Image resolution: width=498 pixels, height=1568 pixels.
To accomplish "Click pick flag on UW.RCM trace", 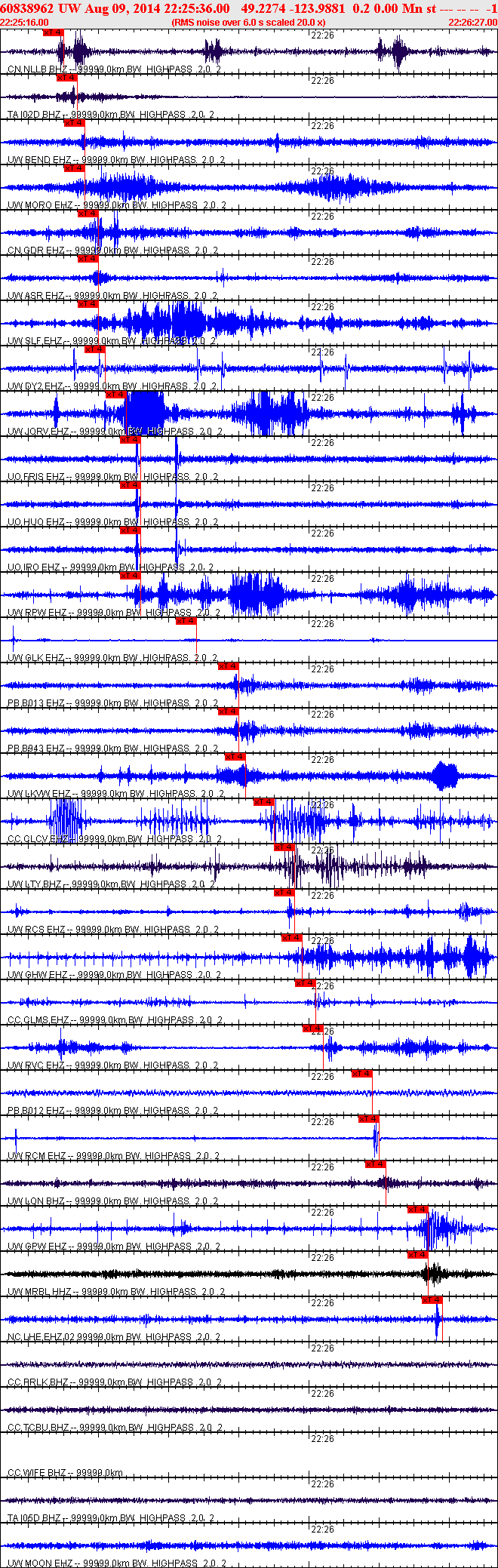I will tap(369, 1119).
